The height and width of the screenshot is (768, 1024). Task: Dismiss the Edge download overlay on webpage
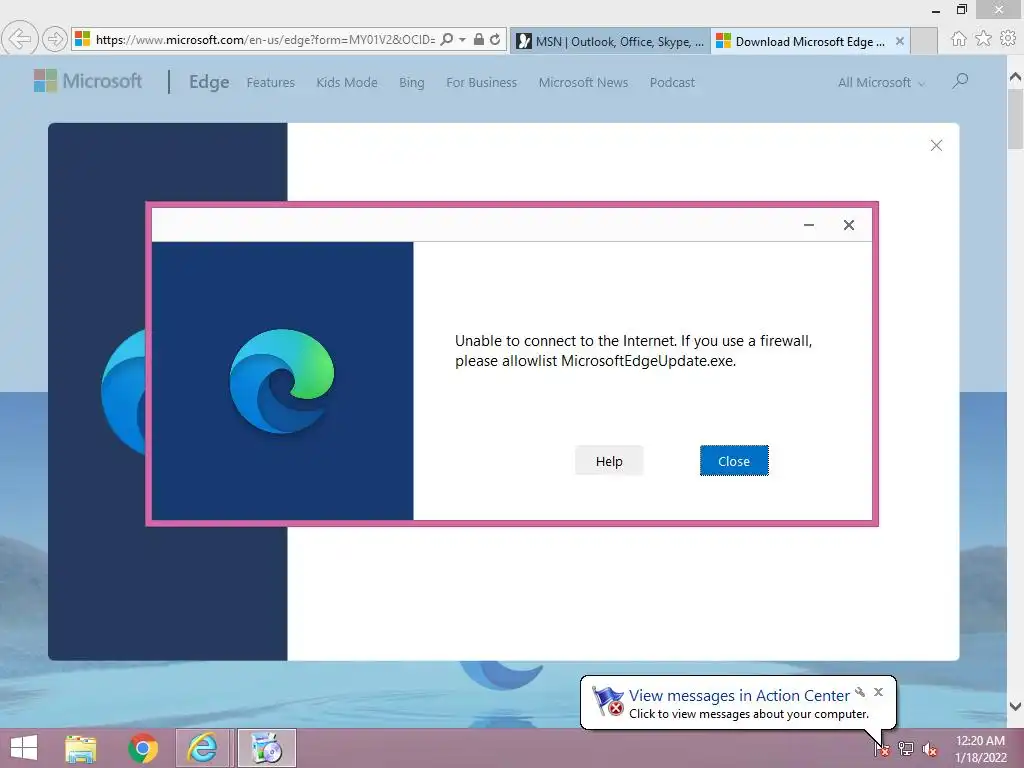[936, 146]
